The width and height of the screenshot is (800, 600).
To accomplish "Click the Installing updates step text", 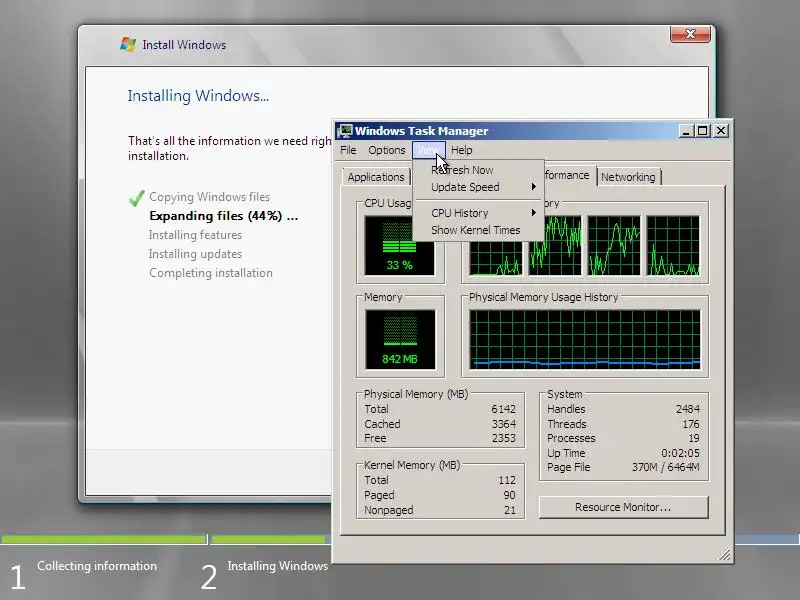I will coord(195,254).
